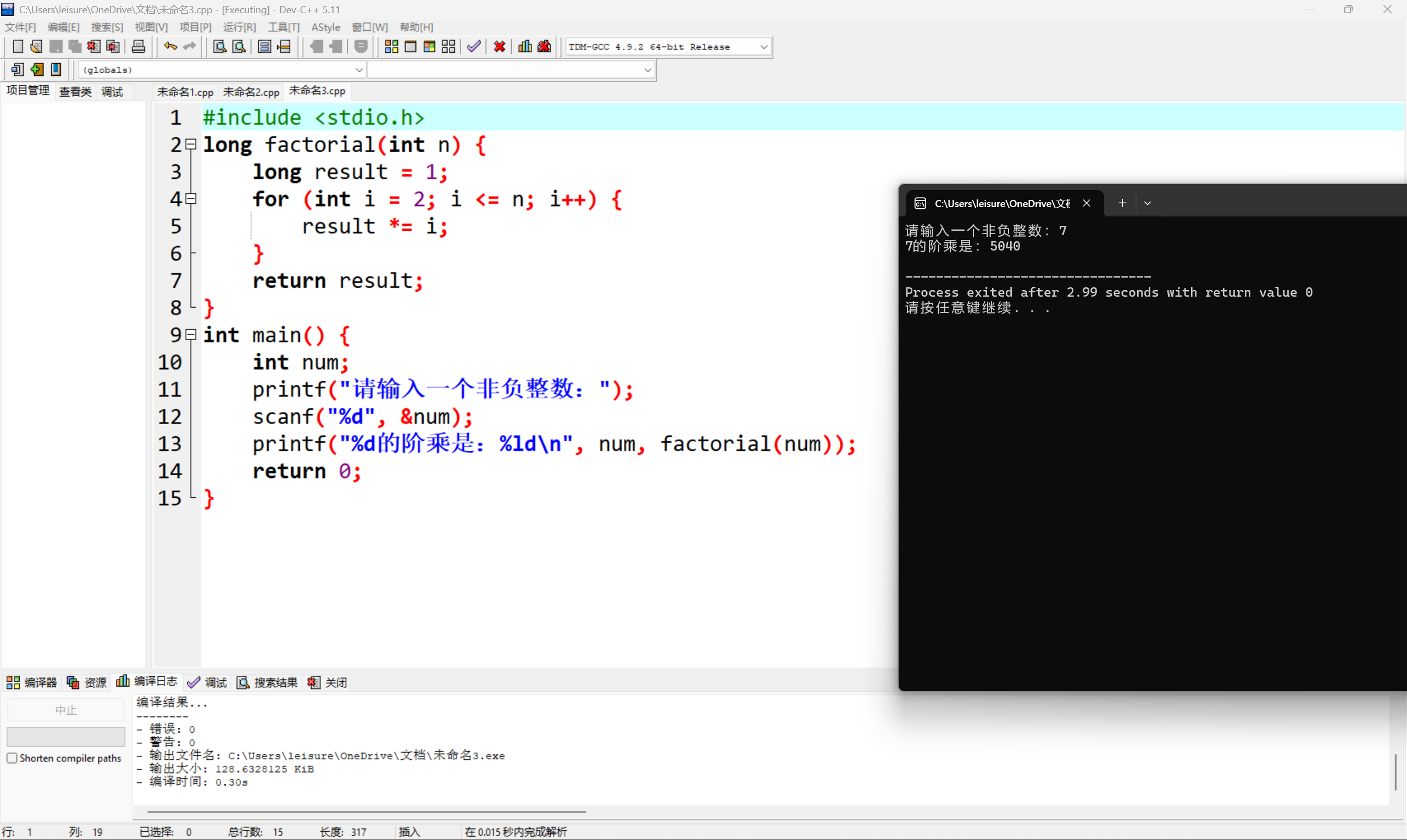
Task: Open the profiling analysis chart icon
Action: [x=524, y=46]
